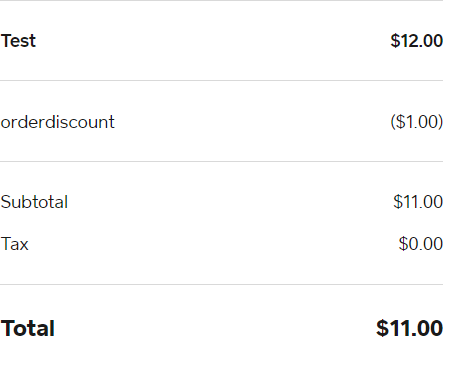Image resolution: width=465 pixels, height=367 pixels.
Task: Select the $0.00 tax amount
Action: tap(421, 244)
